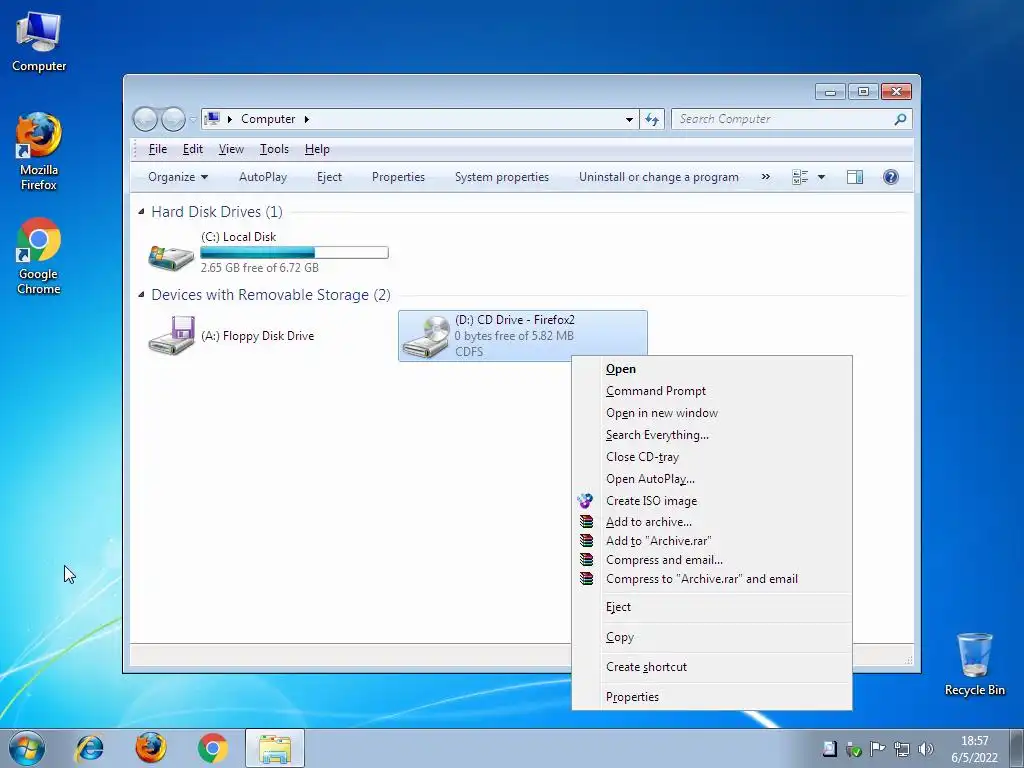Viewport: 1024px width, 768px height.
Task: Choose Command Prompt in context menu
Action: click(x=712, y=391)
